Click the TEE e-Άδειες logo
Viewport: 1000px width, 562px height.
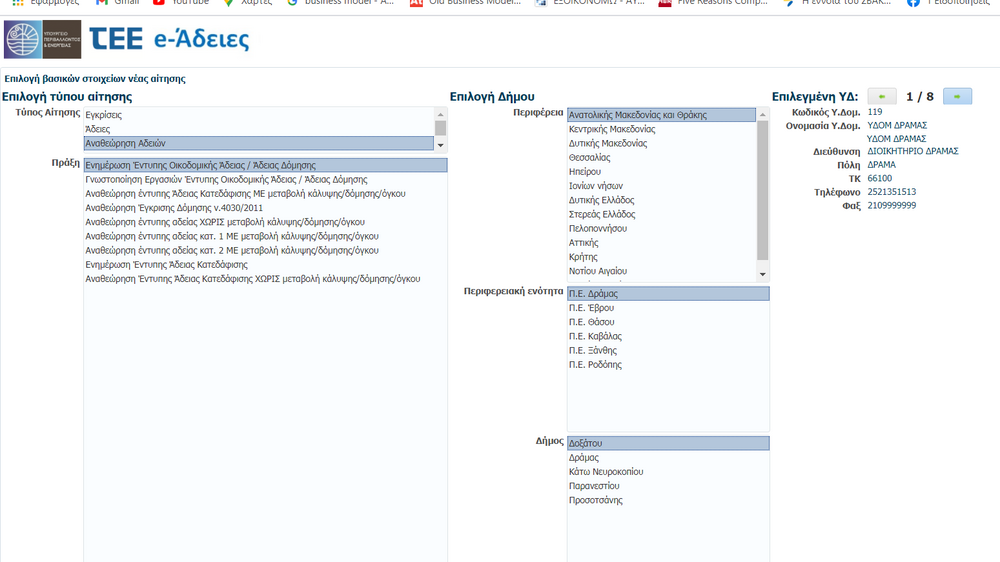pyautogui.click(x=169, y=40)
